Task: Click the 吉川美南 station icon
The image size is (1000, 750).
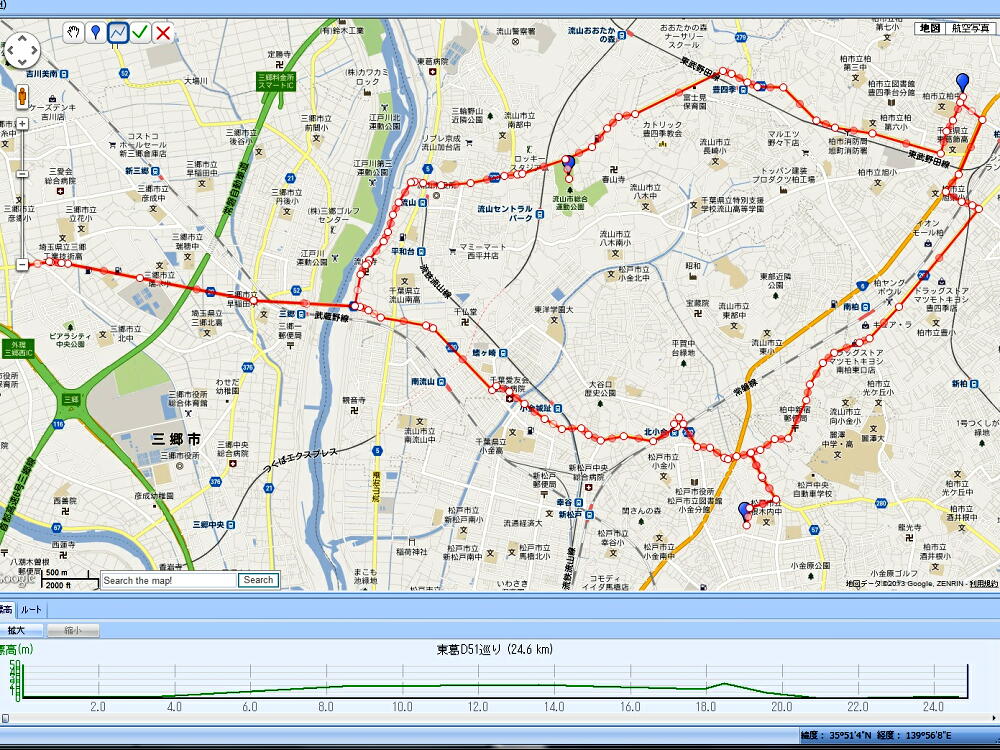Action: pos(64,74)
